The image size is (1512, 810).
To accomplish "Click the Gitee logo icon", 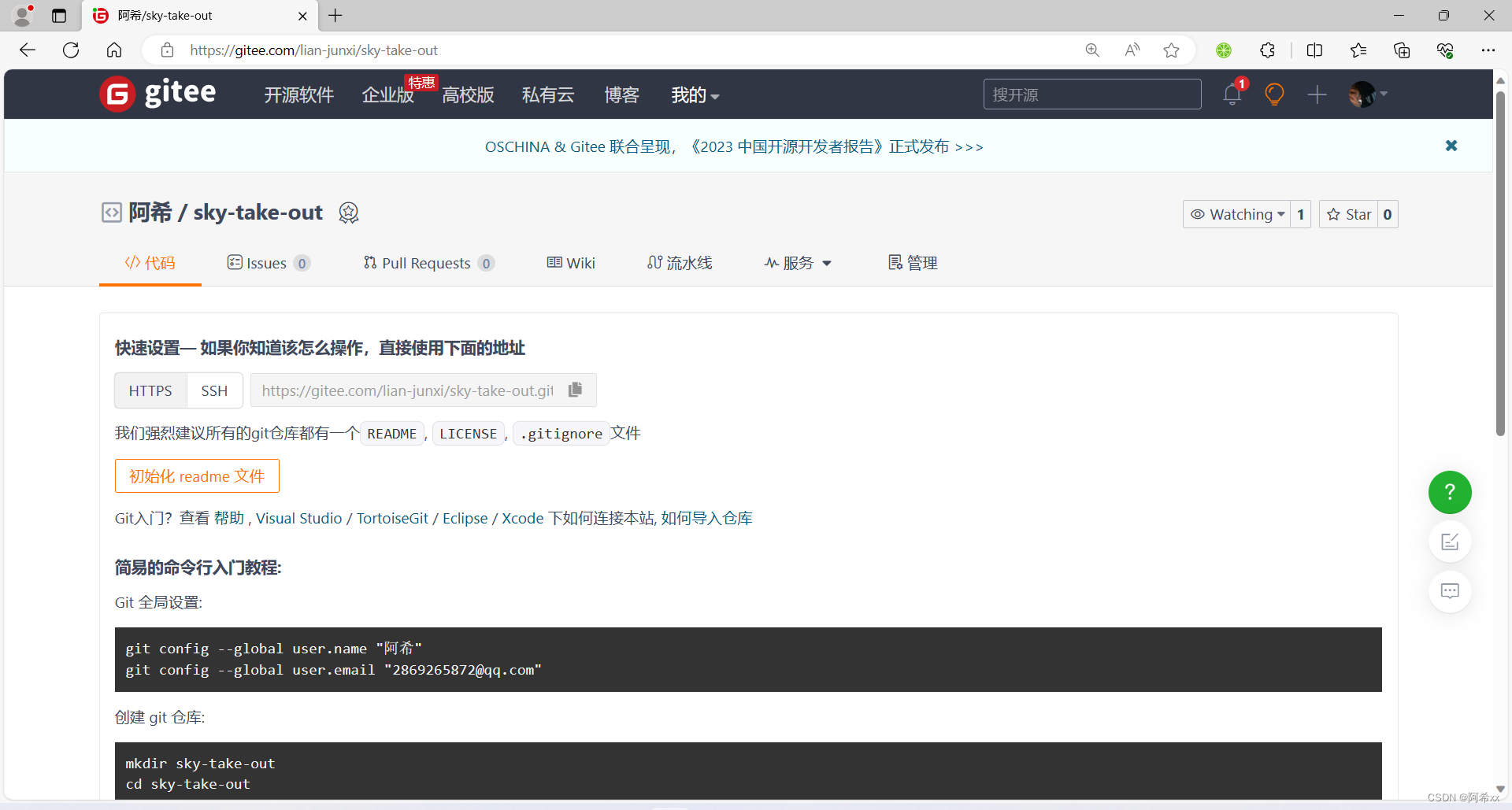I will coord(117,94).
